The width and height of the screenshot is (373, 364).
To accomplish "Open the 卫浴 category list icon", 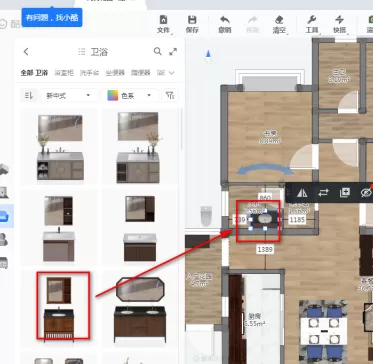I will pos(82,52).
